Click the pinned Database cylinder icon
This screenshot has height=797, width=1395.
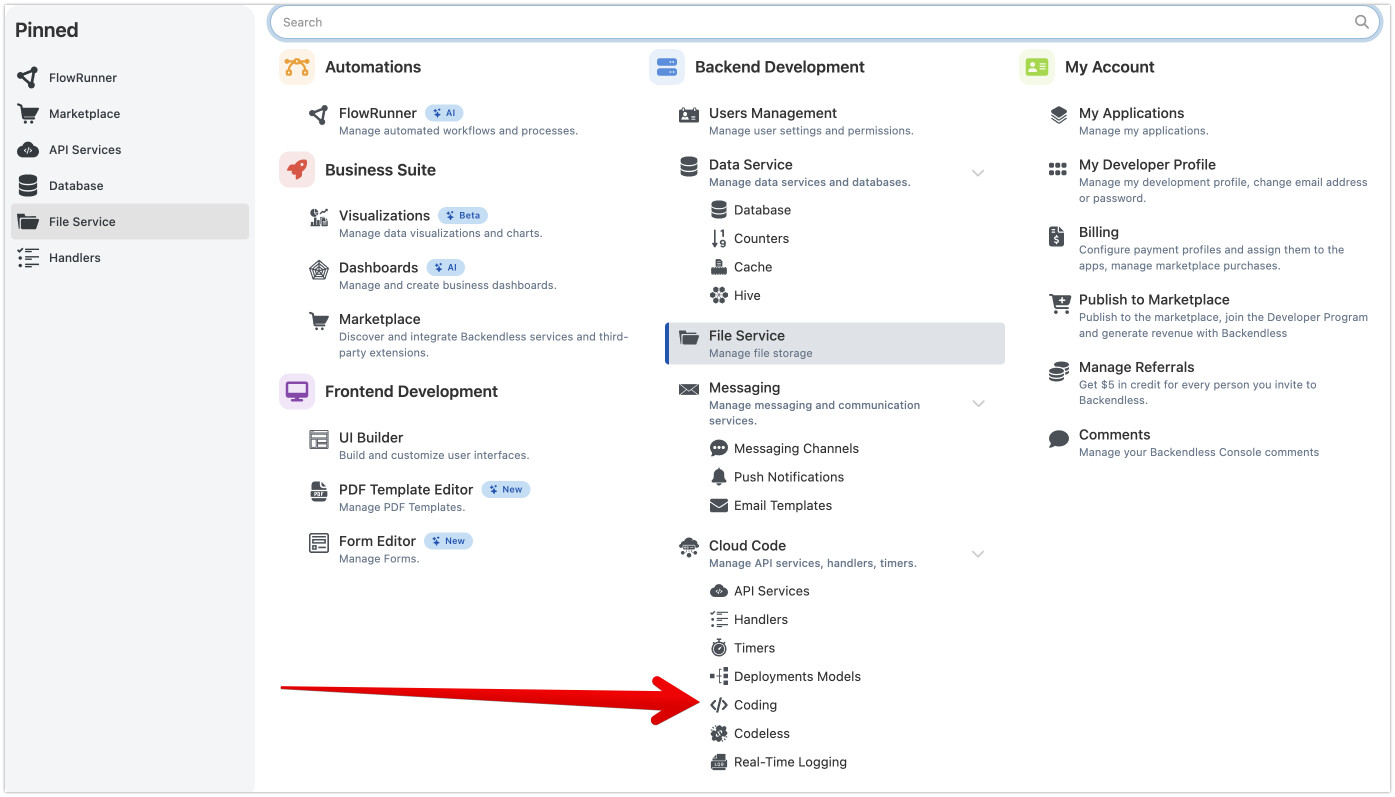[x=28, y=186]
